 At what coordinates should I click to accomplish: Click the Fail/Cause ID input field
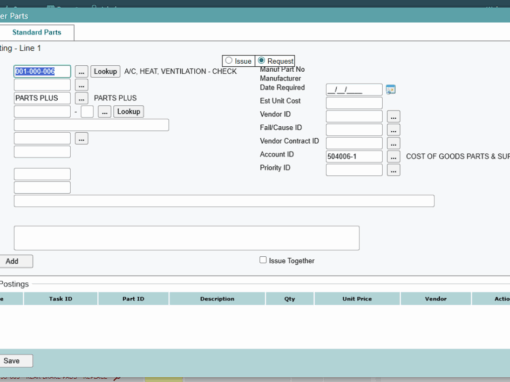tap(354, 130)
